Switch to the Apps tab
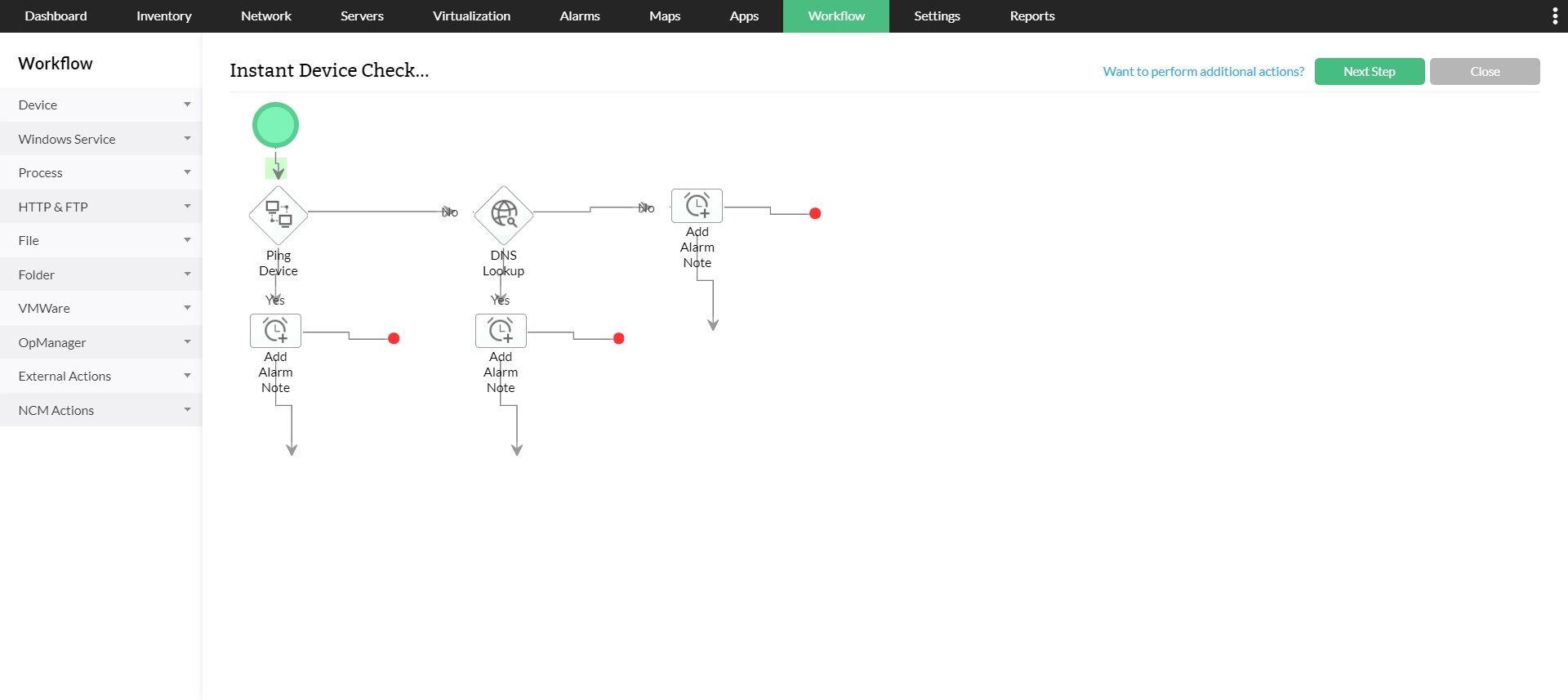 click(744, 16)
